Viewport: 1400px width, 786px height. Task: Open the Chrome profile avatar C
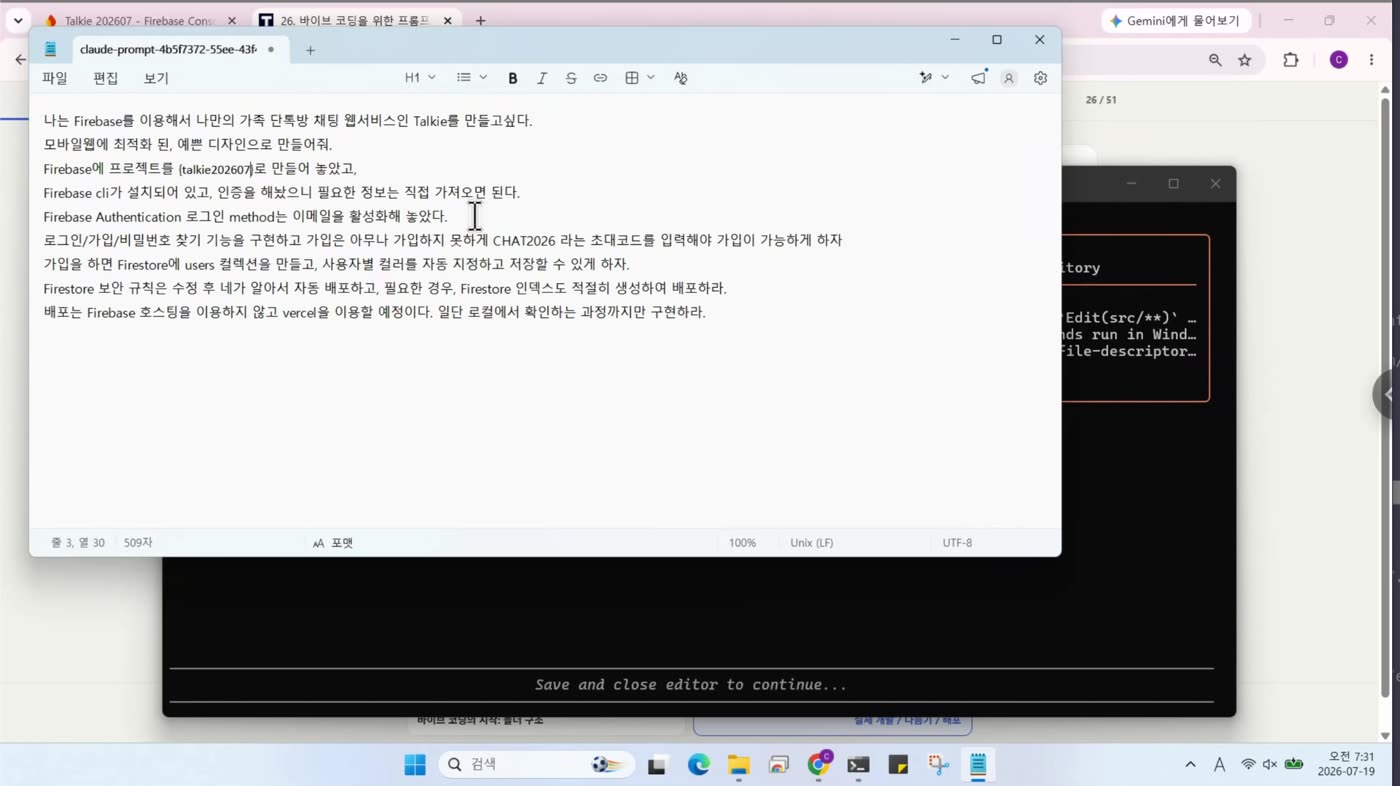tap(1339, 60)
